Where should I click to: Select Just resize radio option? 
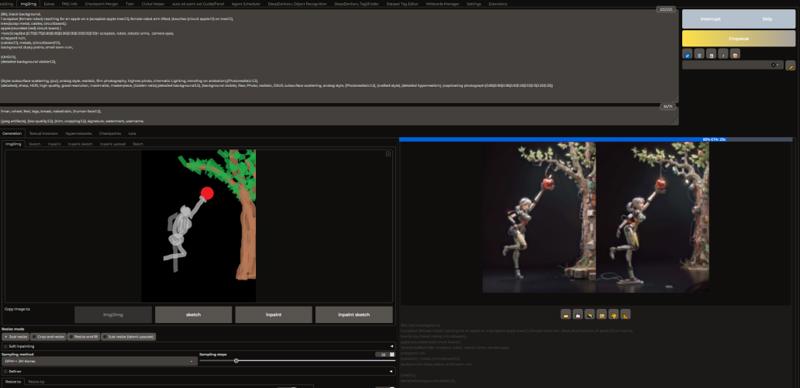tap(15, 337)
